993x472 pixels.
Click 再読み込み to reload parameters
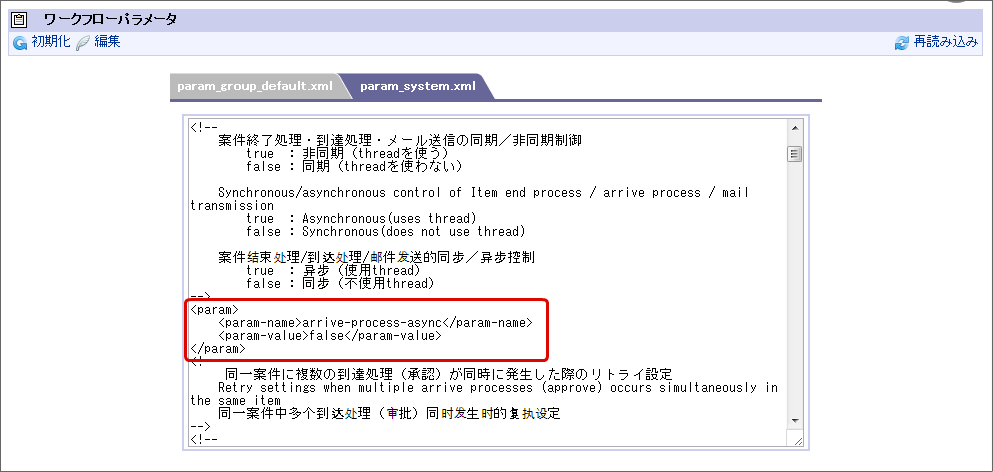tap(946, 43)
